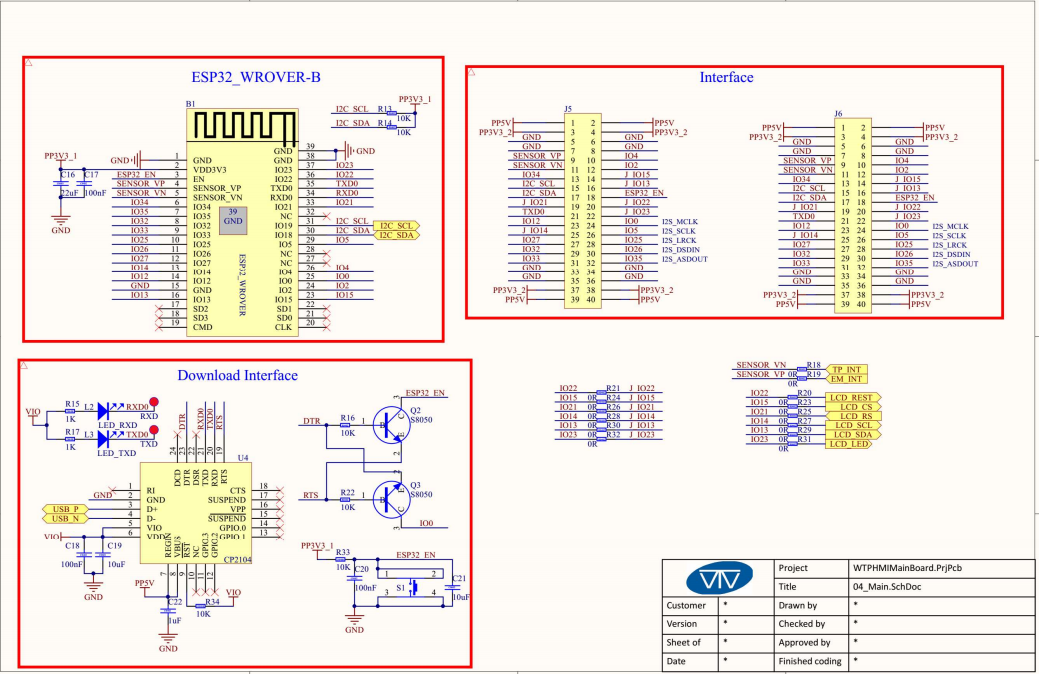Click the J6 40-pin connector body

click(x=853, y=215)
